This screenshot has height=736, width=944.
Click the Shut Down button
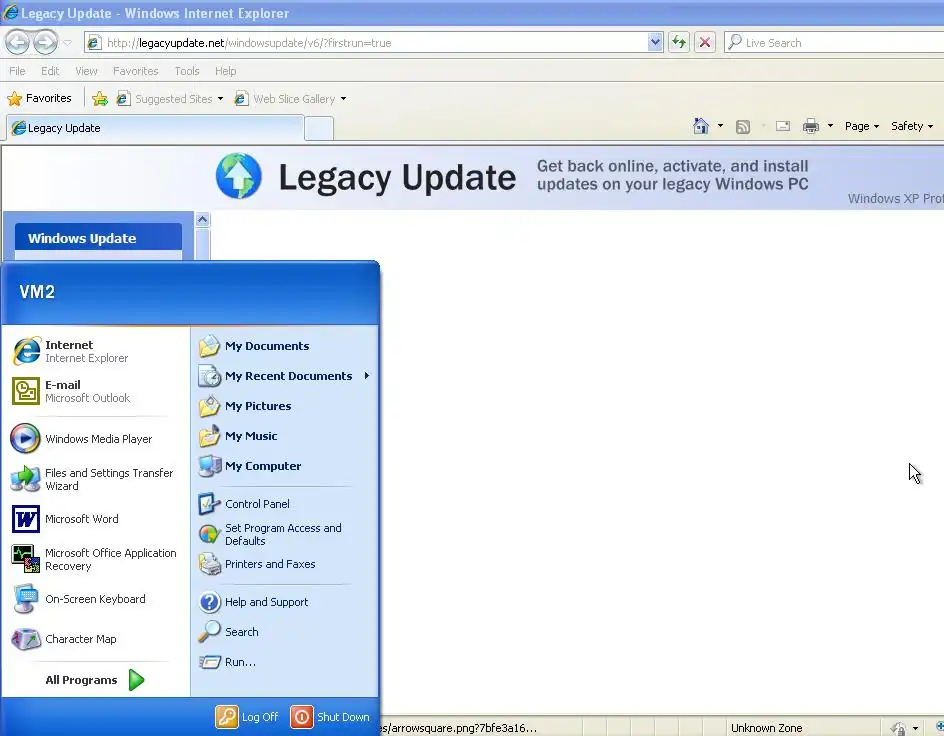point(330,717)
